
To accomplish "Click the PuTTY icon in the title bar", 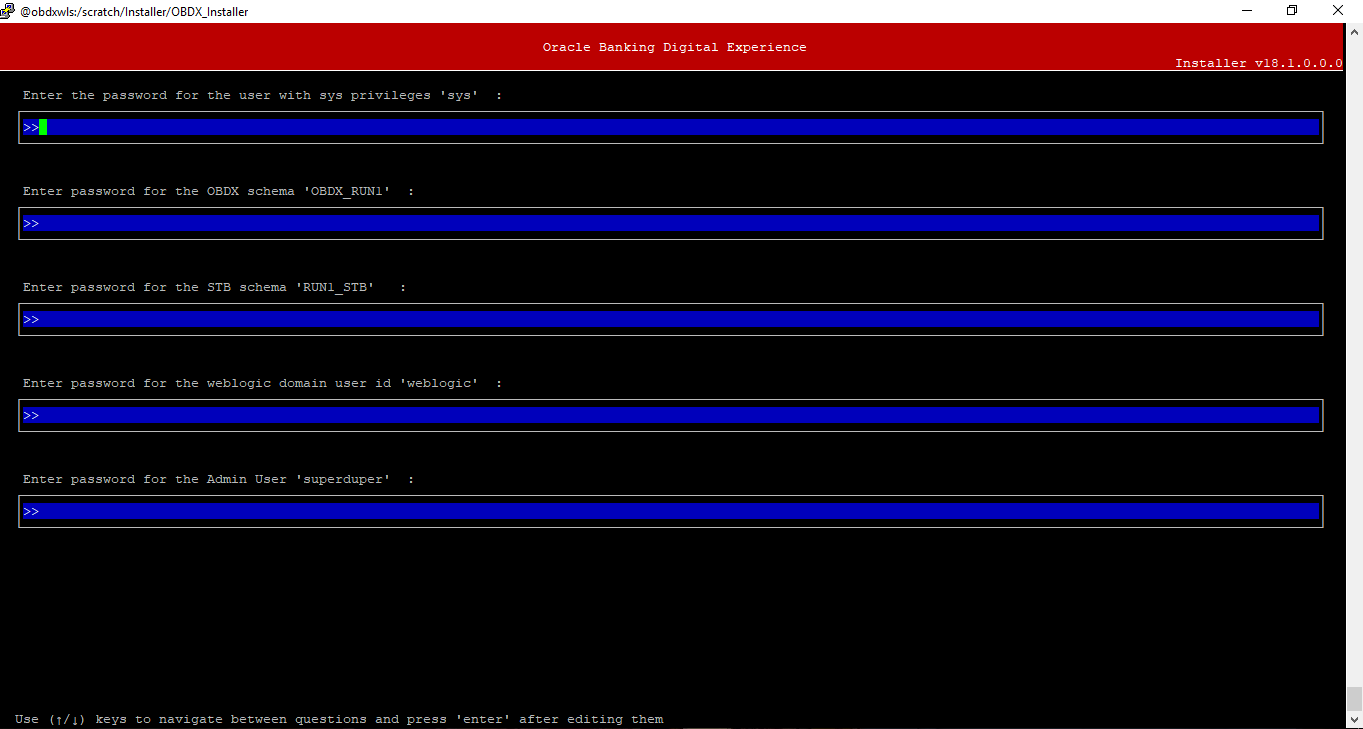I will (x=8, y=11).
